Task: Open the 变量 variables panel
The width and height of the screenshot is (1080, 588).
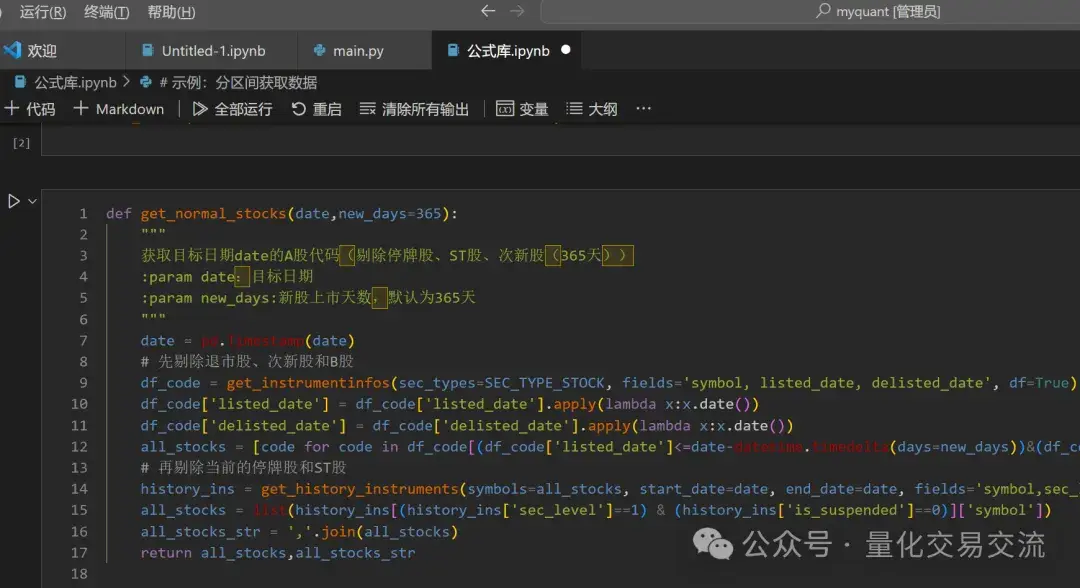Action: 522,109
